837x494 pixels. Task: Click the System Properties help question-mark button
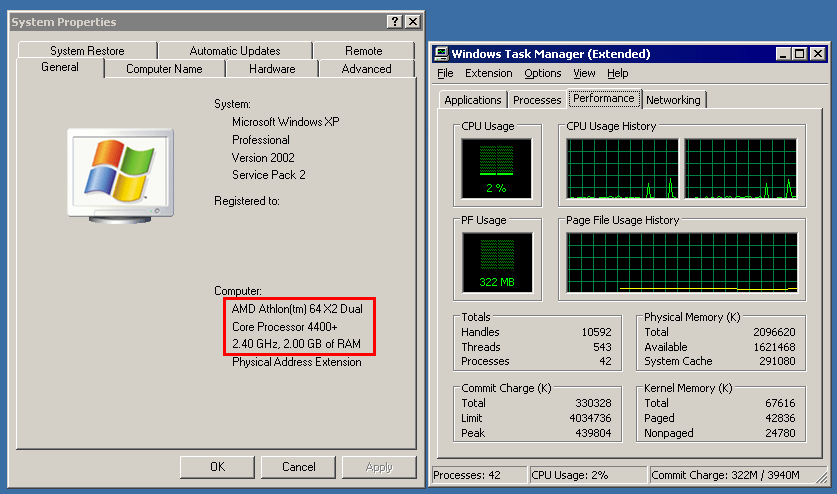pos(394,21)
